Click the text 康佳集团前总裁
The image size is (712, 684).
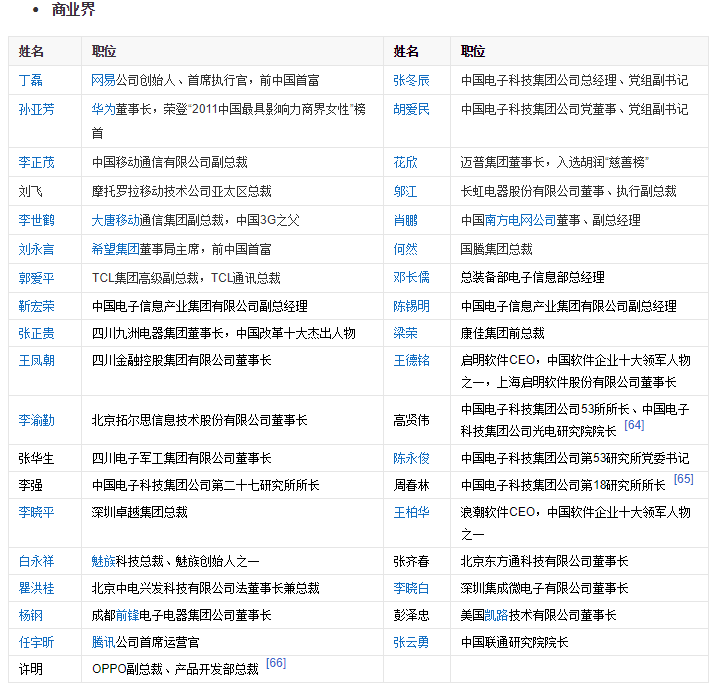coord(502,333)
